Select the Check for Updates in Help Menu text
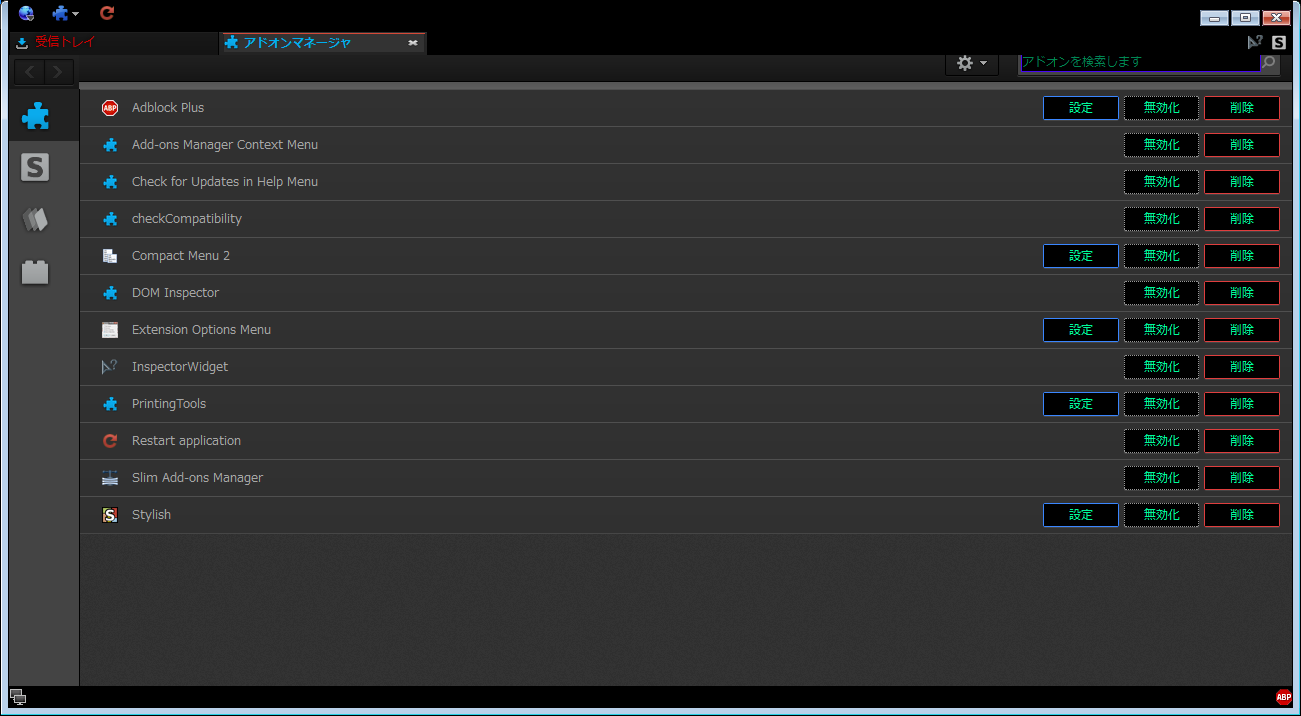The height and width of the screenshot is (716, 1301). [225, 182]
